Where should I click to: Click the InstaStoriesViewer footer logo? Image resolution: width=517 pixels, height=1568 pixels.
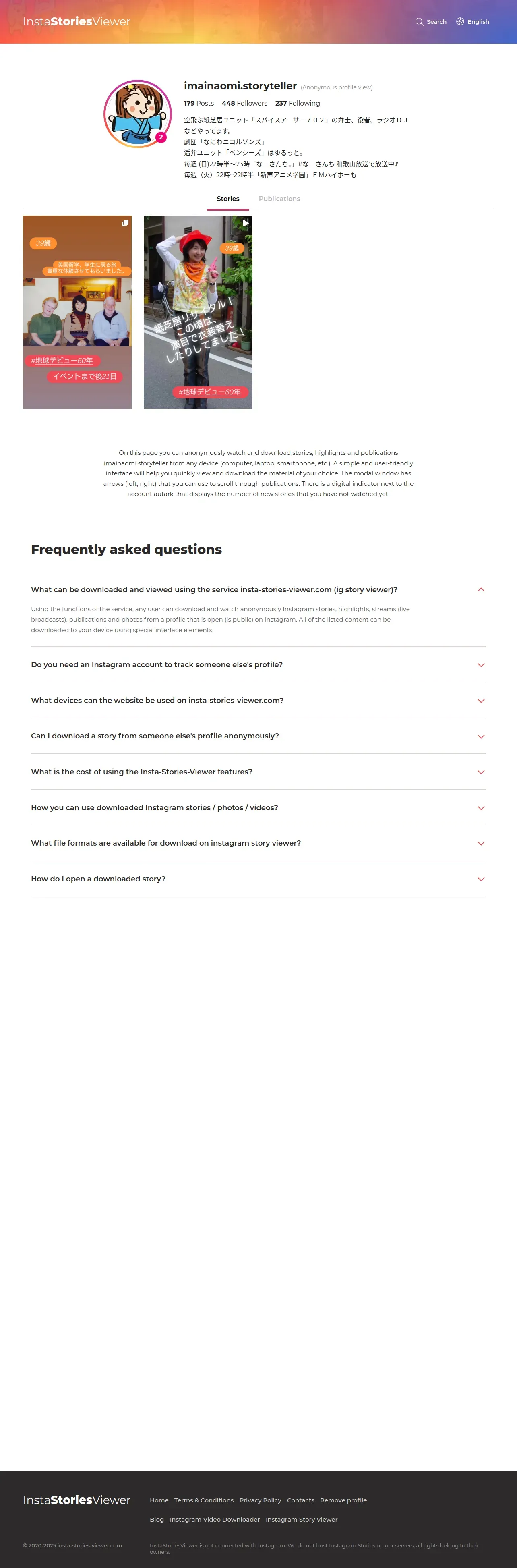77,1499
